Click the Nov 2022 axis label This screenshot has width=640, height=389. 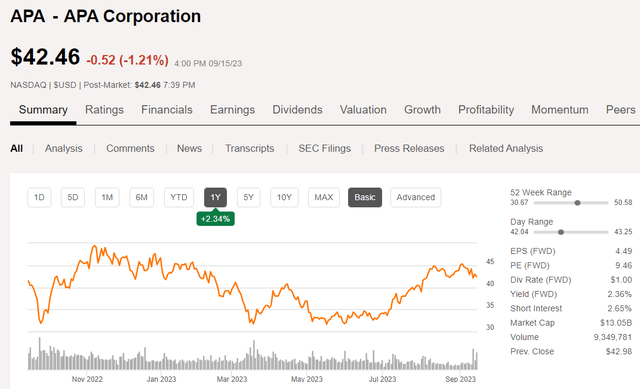(x=87, y=379)
